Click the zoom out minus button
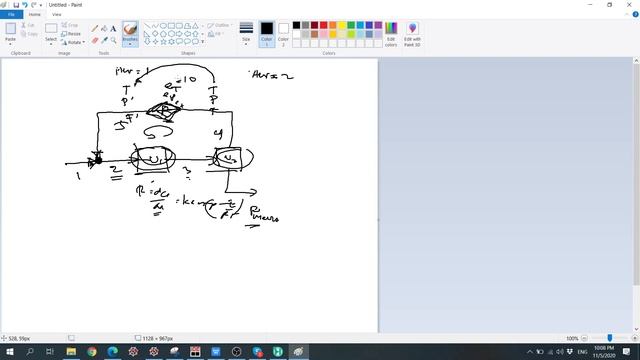Viewport: 640px width, 360px height. [x=584, y=338]
